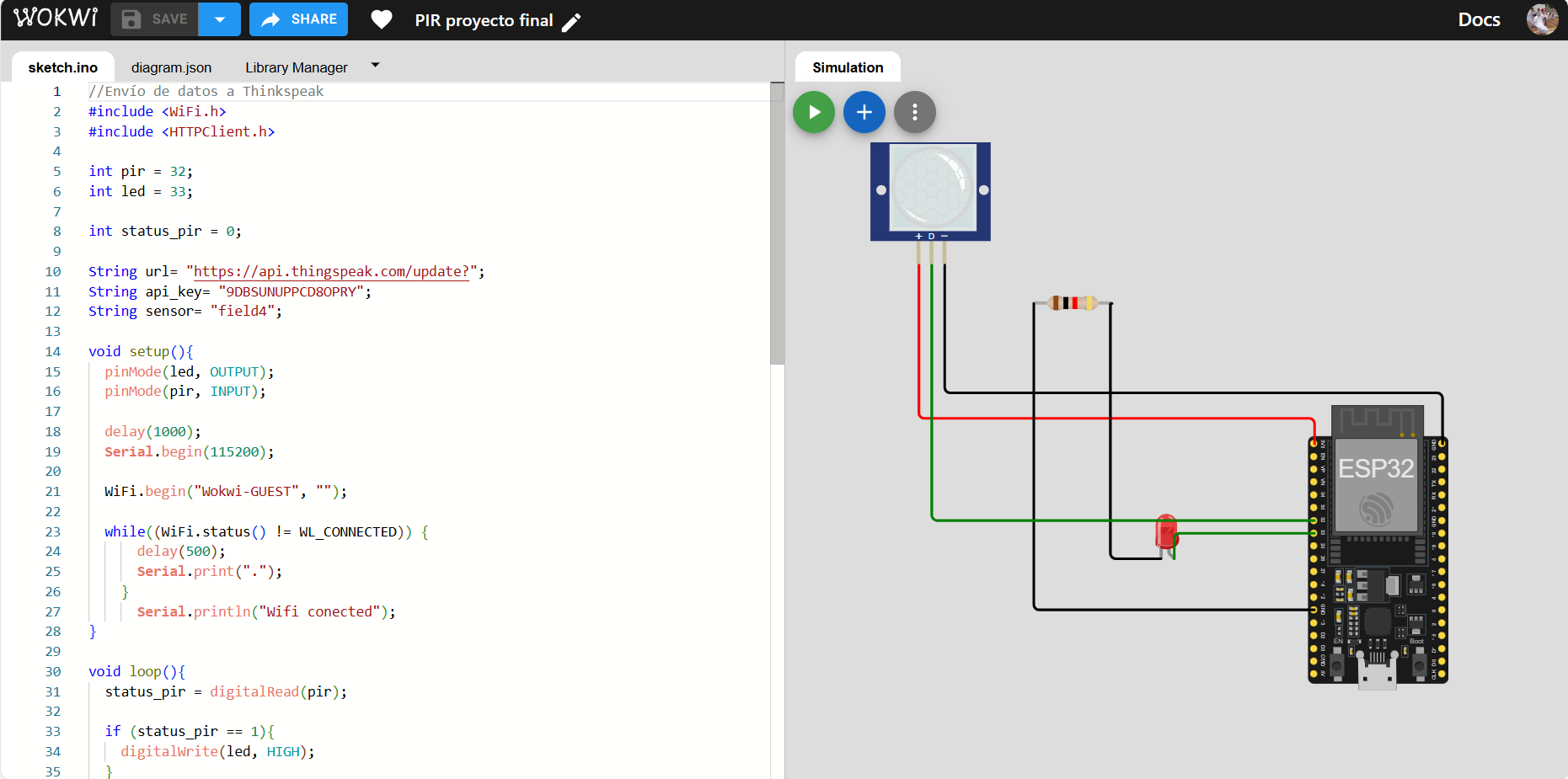
Task: Click the comment "Envío de datos a Thinkspeak"
Action: [x=206, y=91]
